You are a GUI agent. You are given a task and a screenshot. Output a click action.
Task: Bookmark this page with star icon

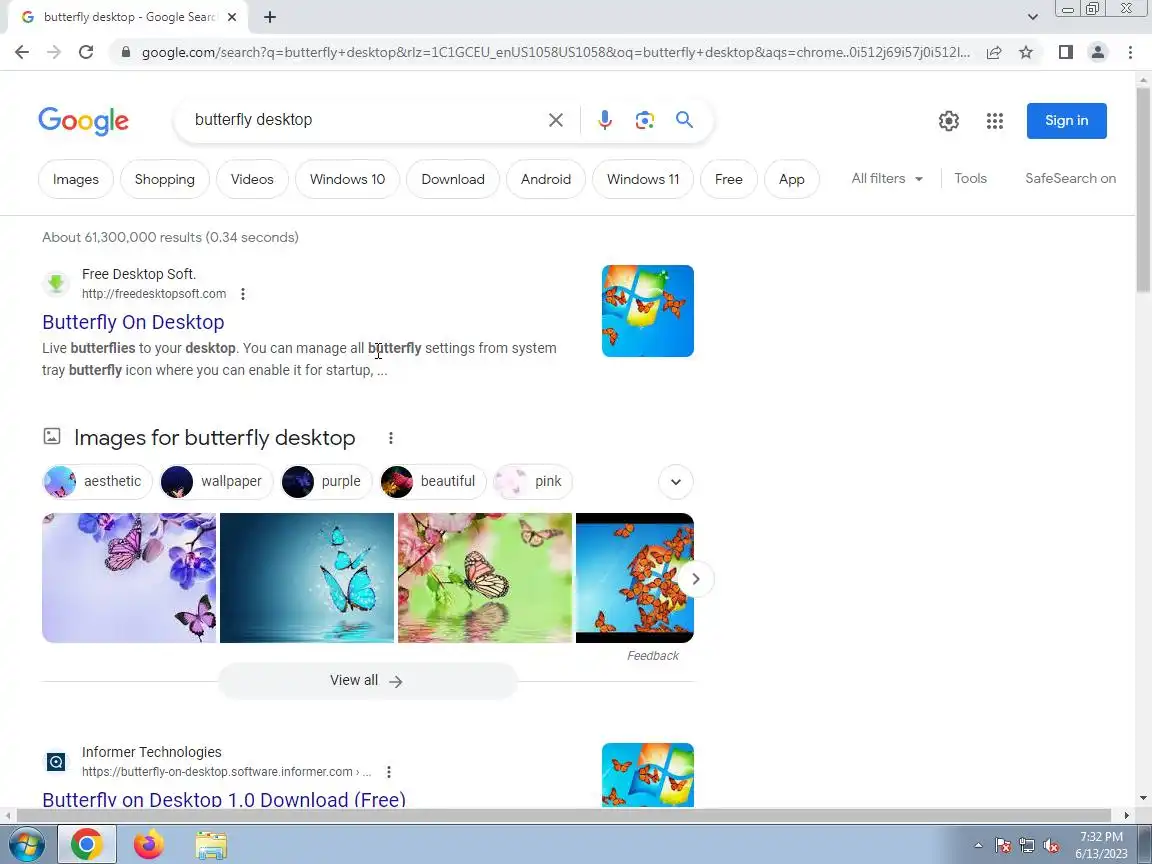[x=1026, y=52]
